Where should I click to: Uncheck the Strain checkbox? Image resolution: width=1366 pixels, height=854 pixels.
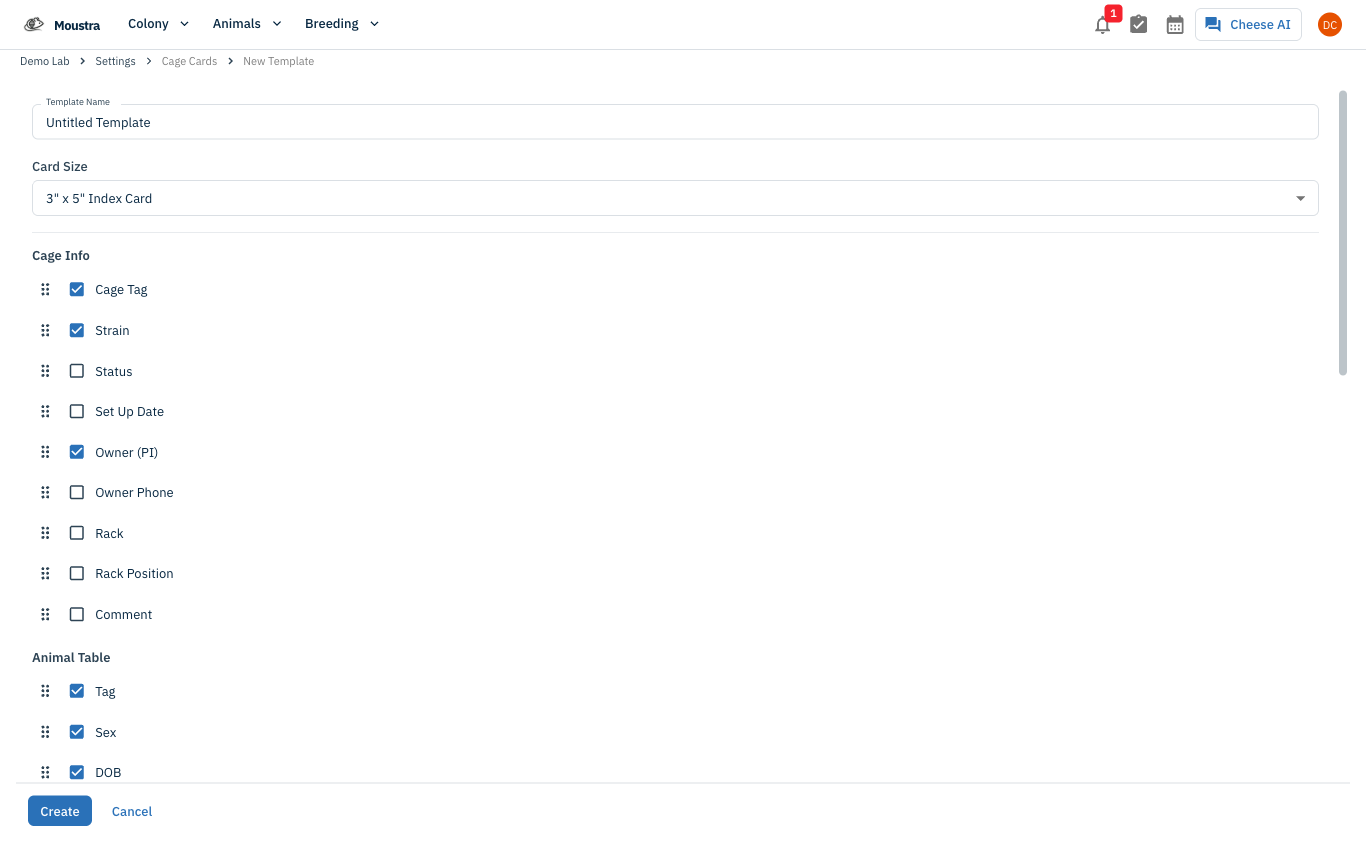tap(77, 330)
